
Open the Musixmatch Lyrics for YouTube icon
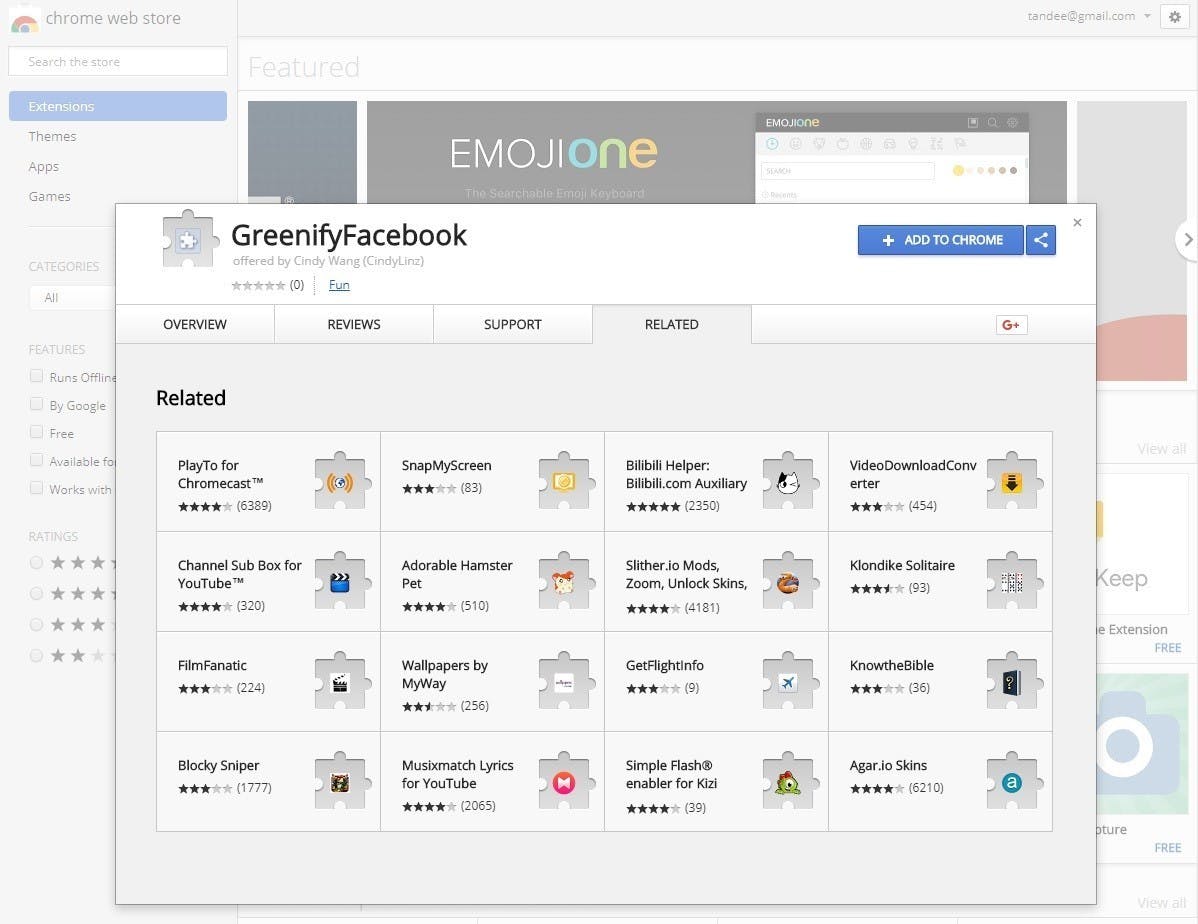pyautogui.click(x=566, y=782)
